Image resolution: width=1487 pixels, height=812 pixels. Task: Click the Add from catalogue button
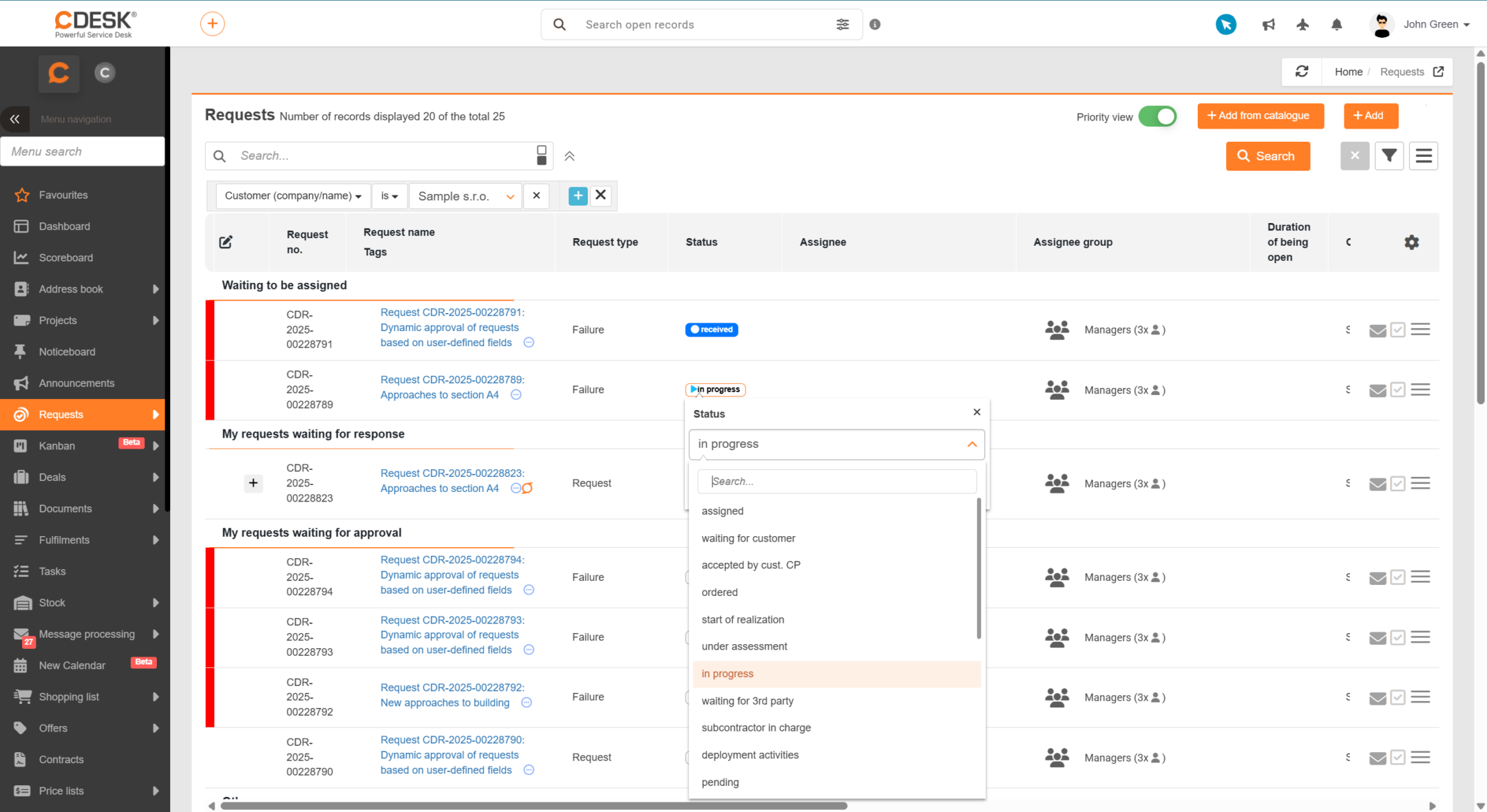tap(1261, 116)
